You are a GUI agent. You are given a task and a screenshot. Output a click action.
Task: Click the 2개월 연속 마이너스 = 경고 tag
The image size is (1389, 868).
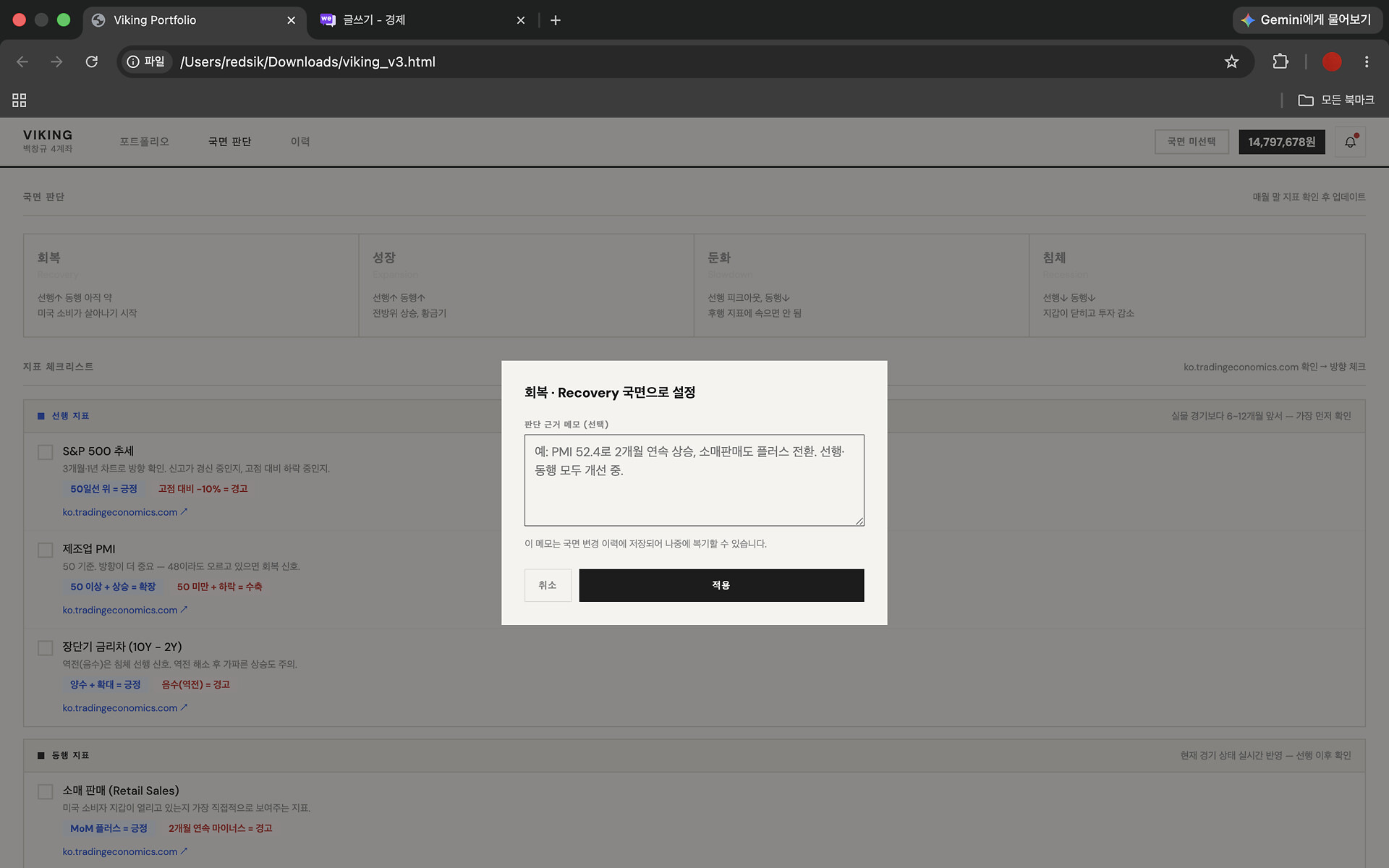(x=220, y=827)
